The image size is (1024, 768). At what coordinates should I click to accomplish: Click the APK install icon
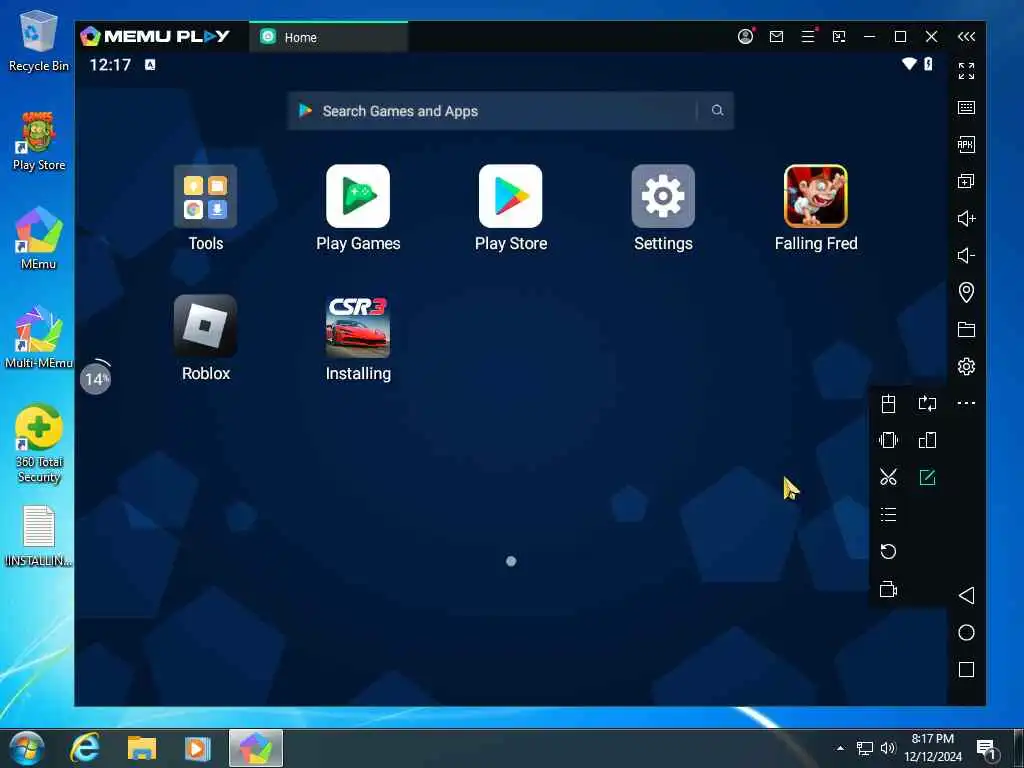pos(967,144)
